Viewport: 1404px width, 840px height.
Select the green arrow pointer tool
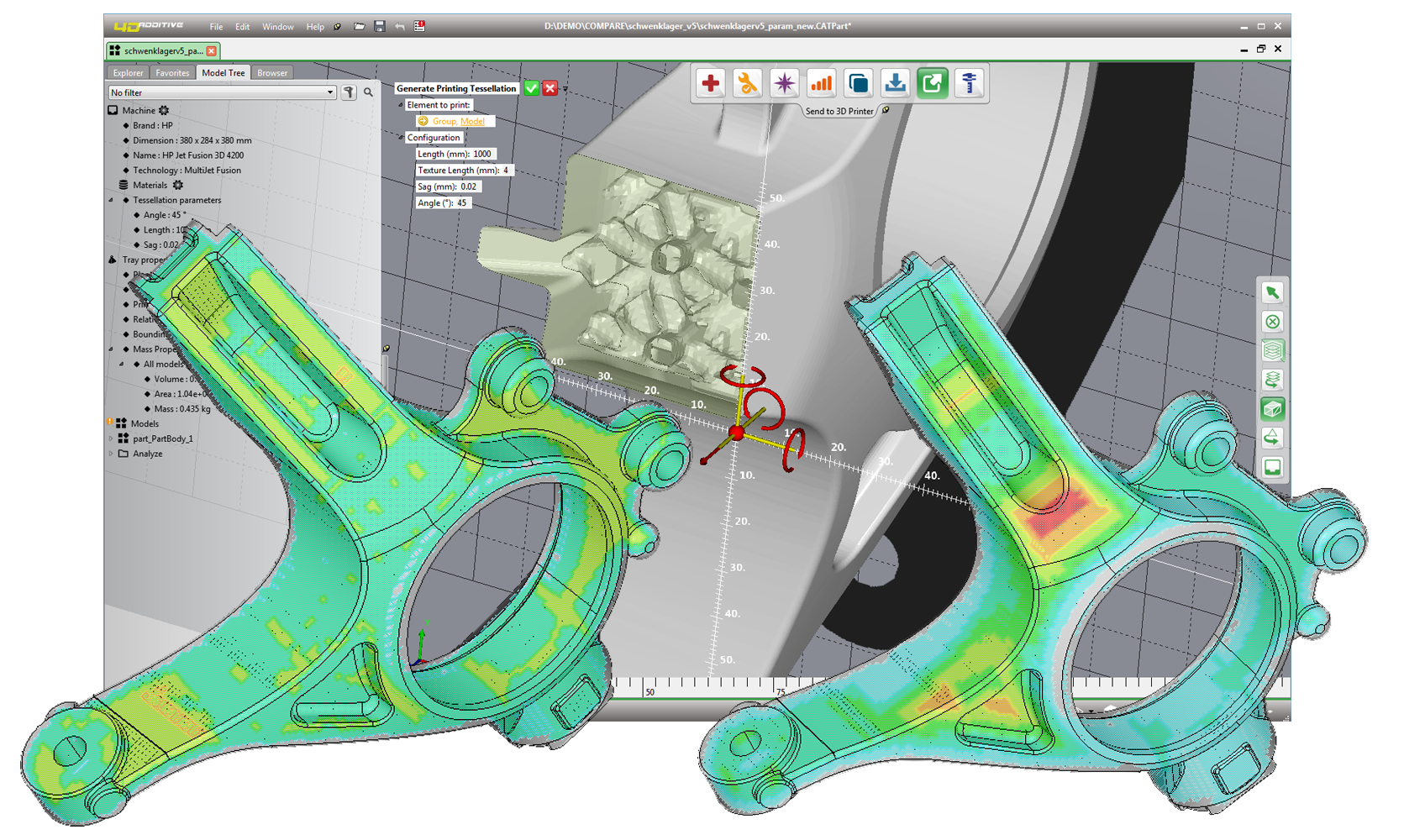pyautogui.click(x=1272, y=292)
